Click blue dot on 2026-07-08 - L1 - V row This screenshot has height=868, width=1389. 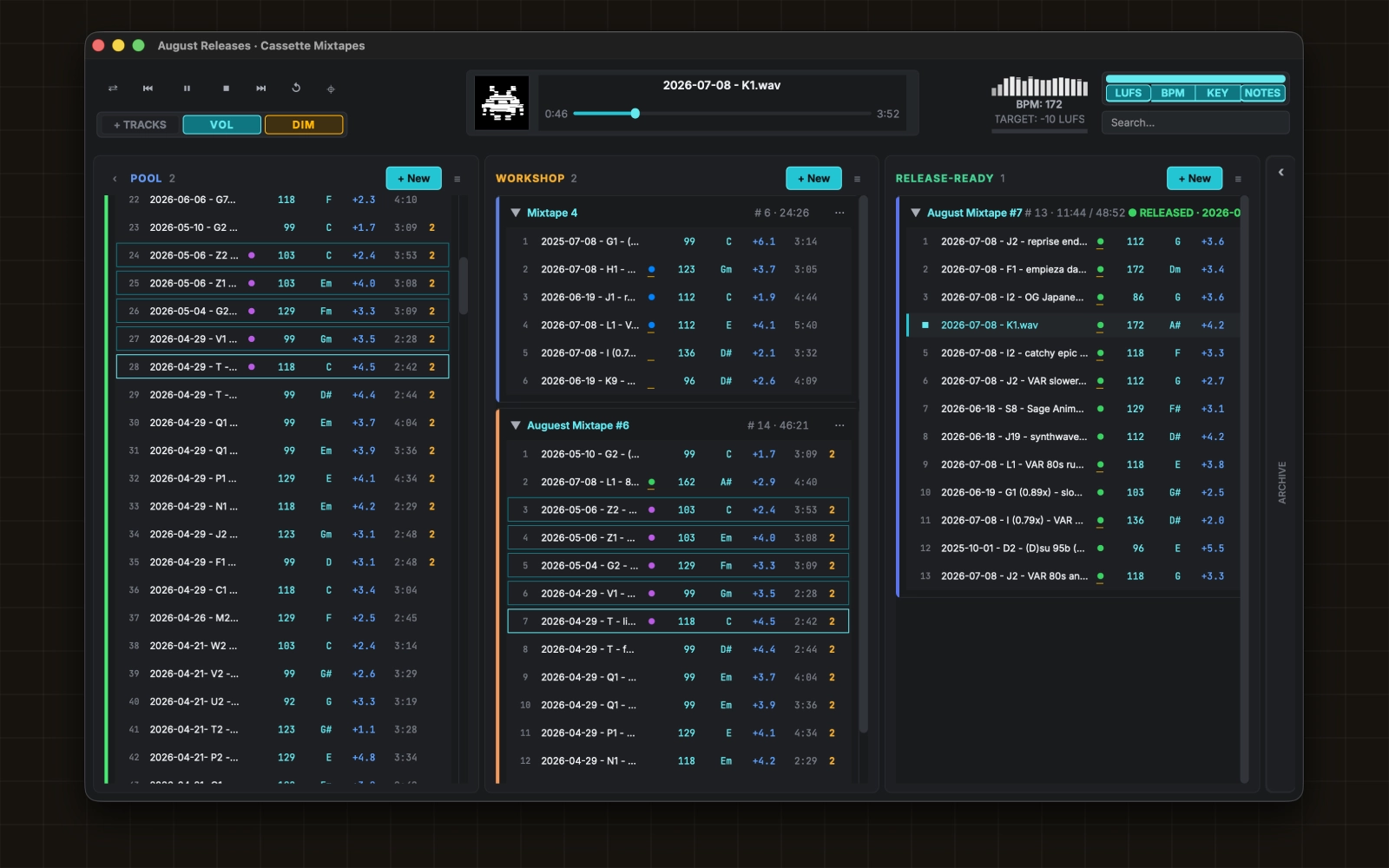click(652, 325)
